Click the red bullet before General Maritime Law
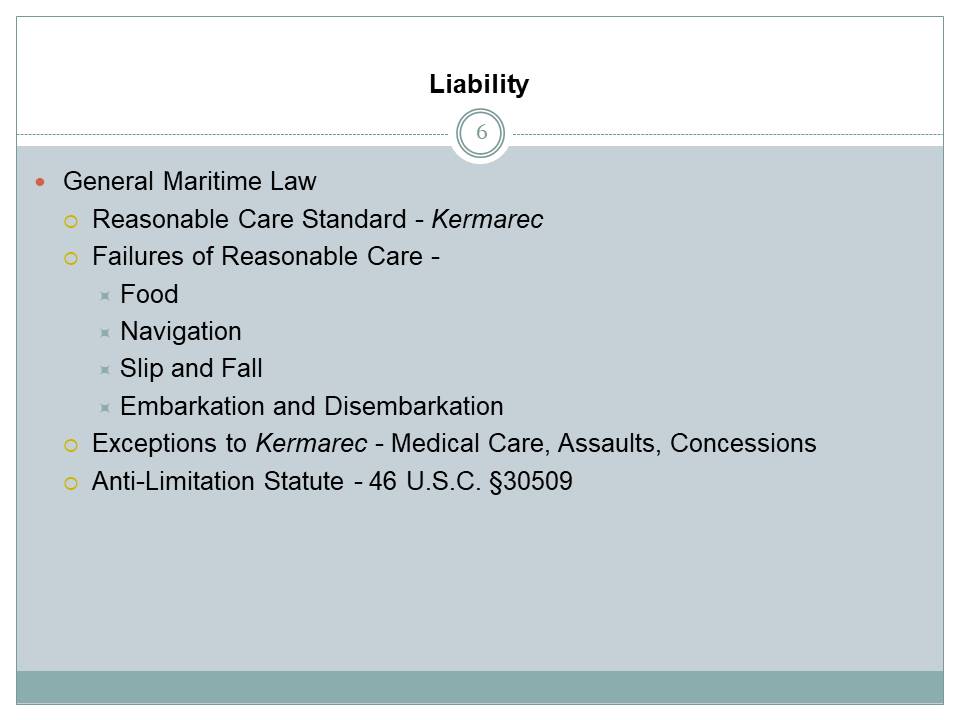 point(41,182)
